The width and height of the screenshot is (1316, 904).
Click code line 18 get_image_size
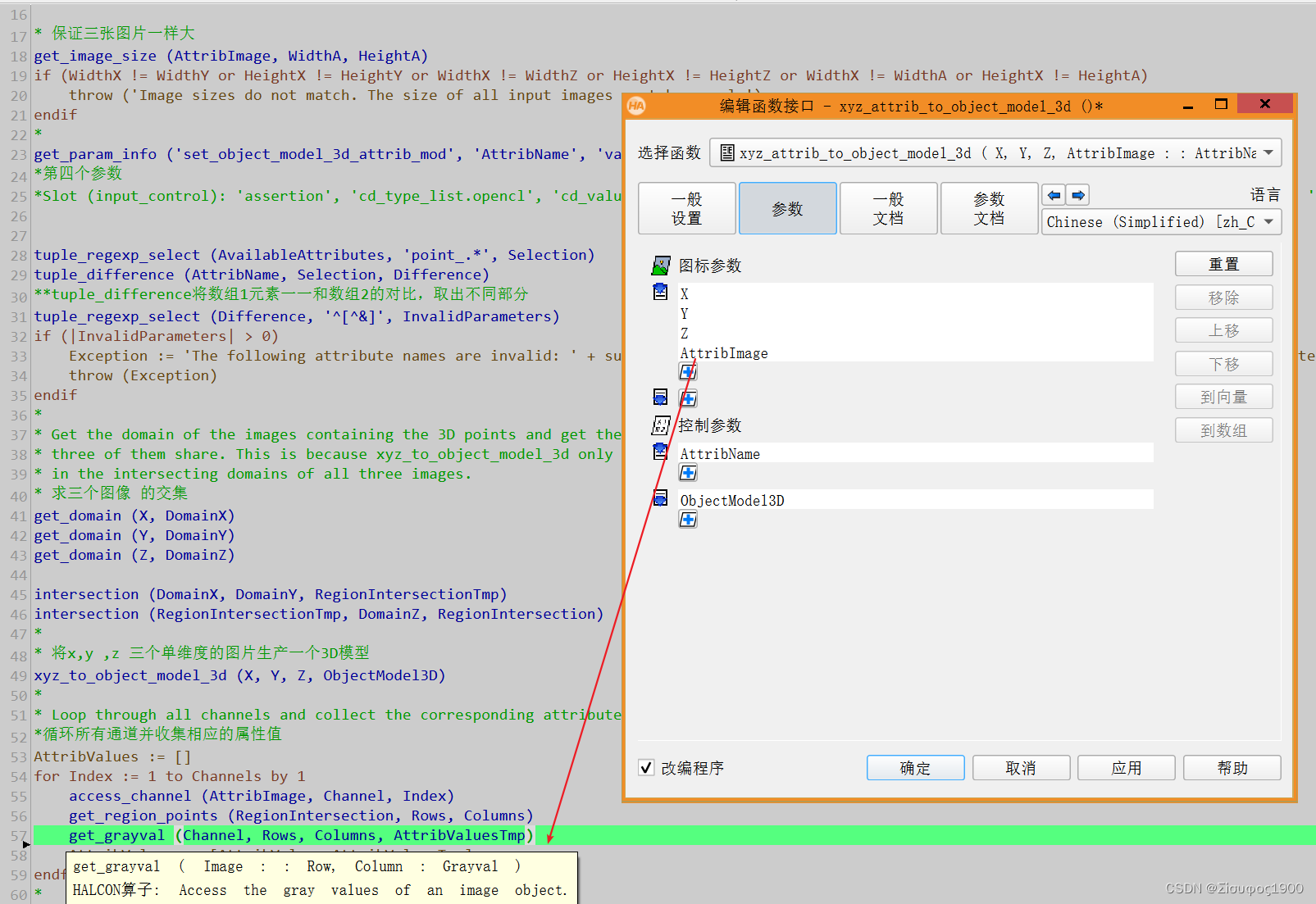point(231,56)
